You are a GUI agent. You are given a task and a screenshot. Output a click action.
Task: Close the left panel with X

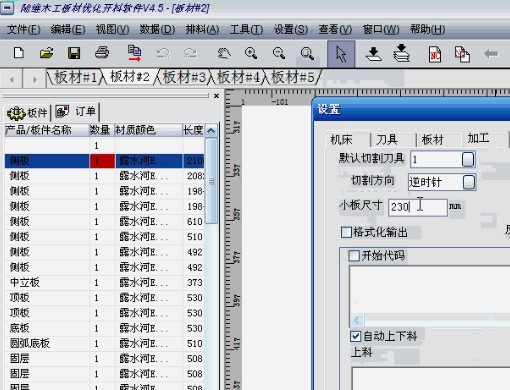pos(216,96)
